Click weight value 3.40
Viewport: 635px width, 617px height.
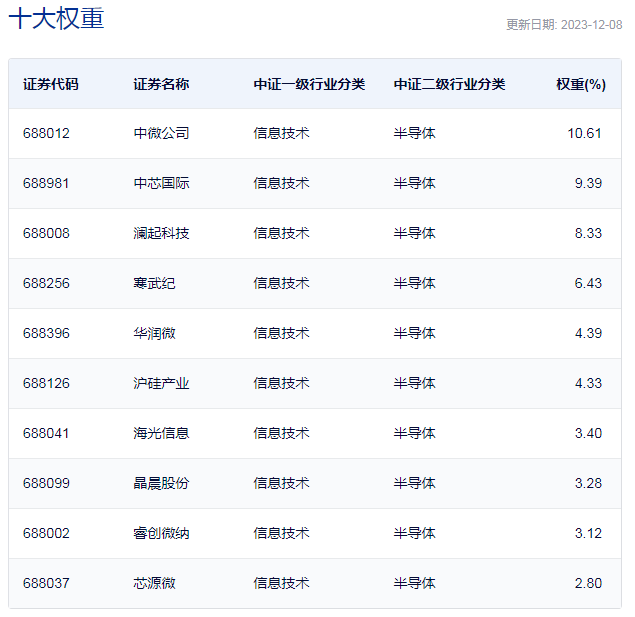click(588, 433)
